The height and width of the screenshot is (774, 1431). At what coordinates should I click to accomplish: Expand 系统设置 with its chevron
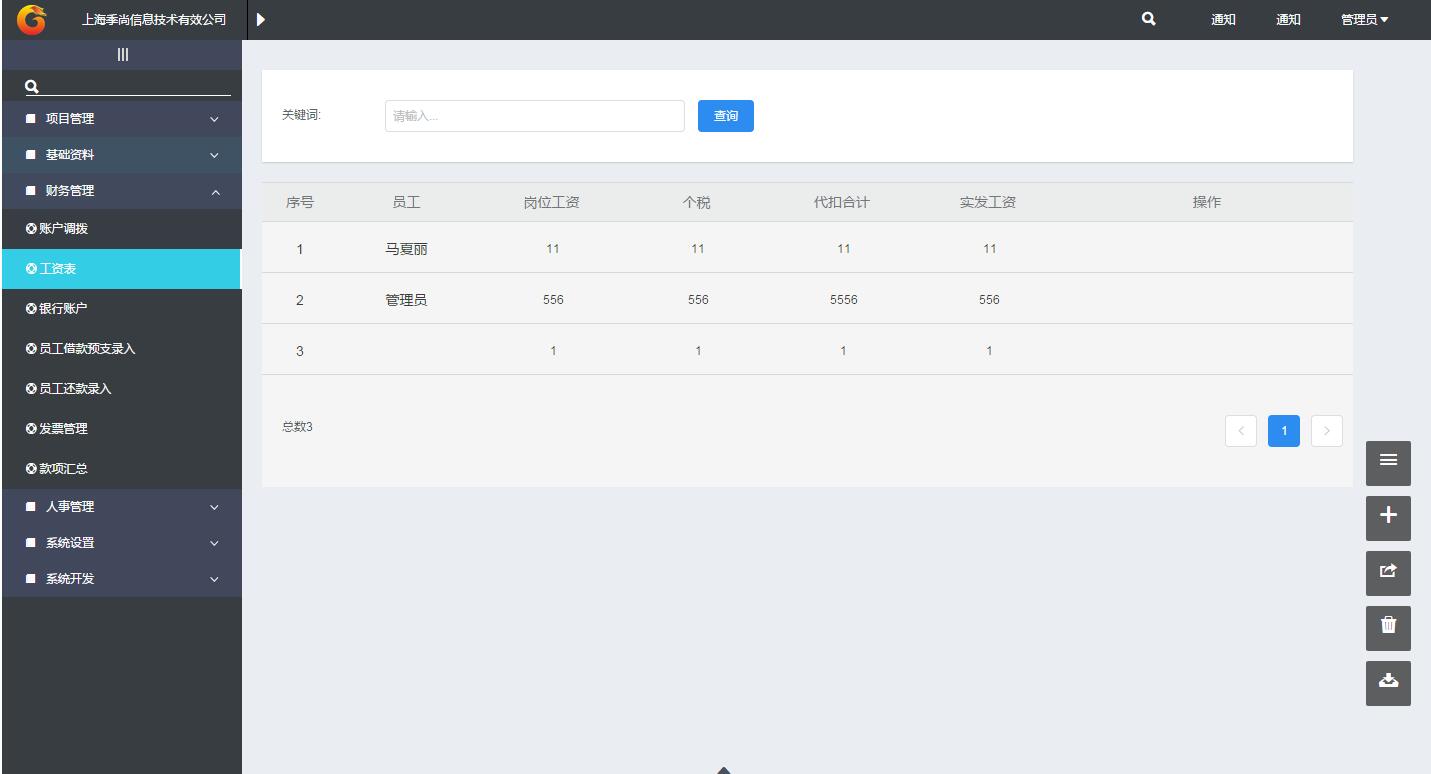click(214, 543)
